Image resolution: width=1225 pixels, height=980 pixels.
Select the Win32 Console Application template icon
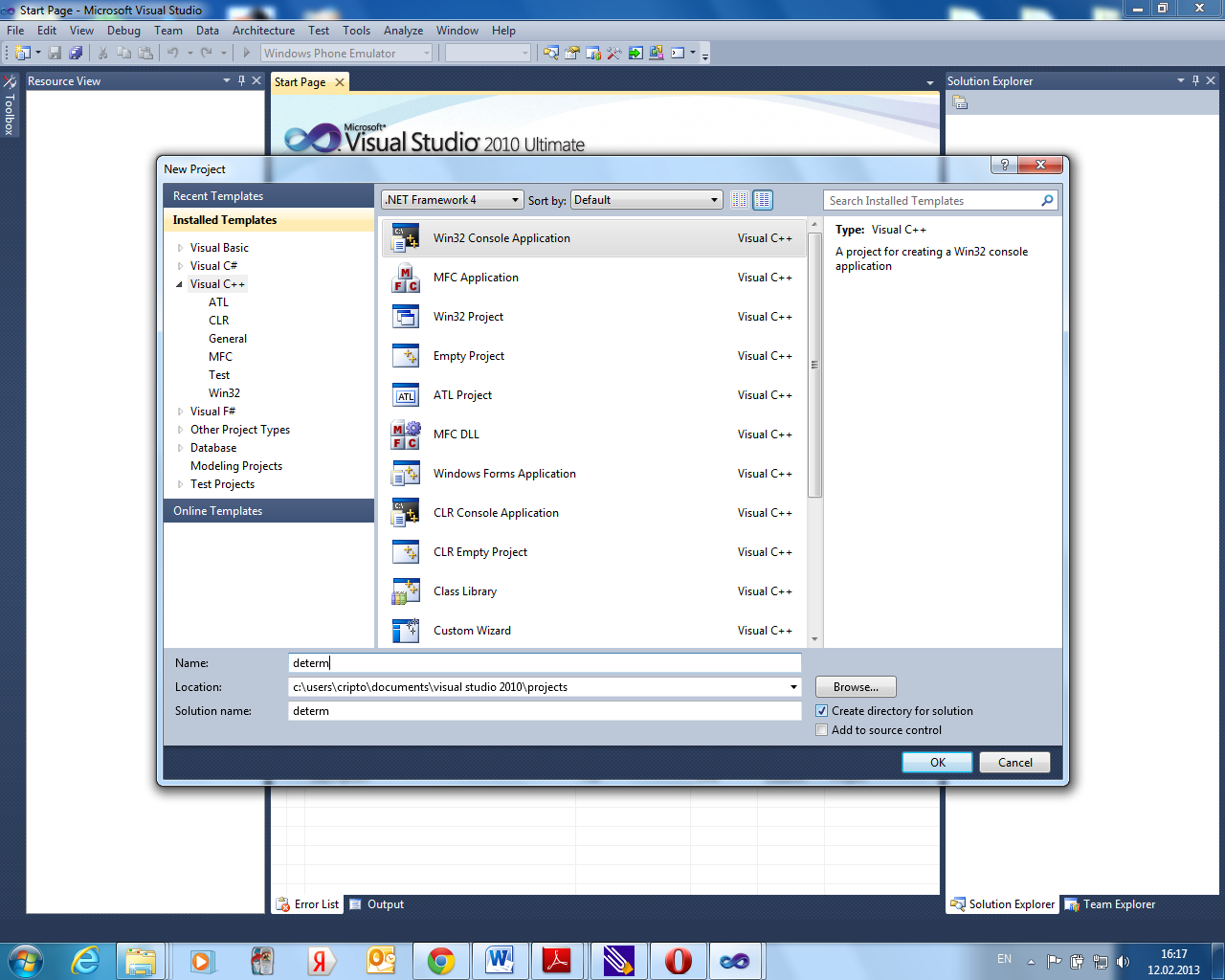(406, 238)
